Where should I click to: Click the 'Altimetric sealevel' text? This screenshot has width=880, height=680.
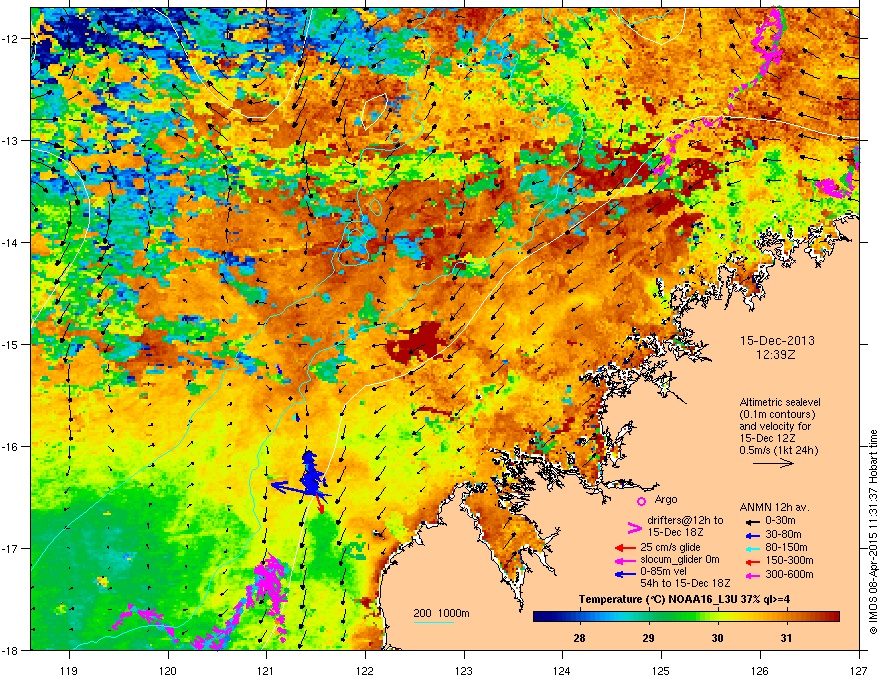(780, 402)
